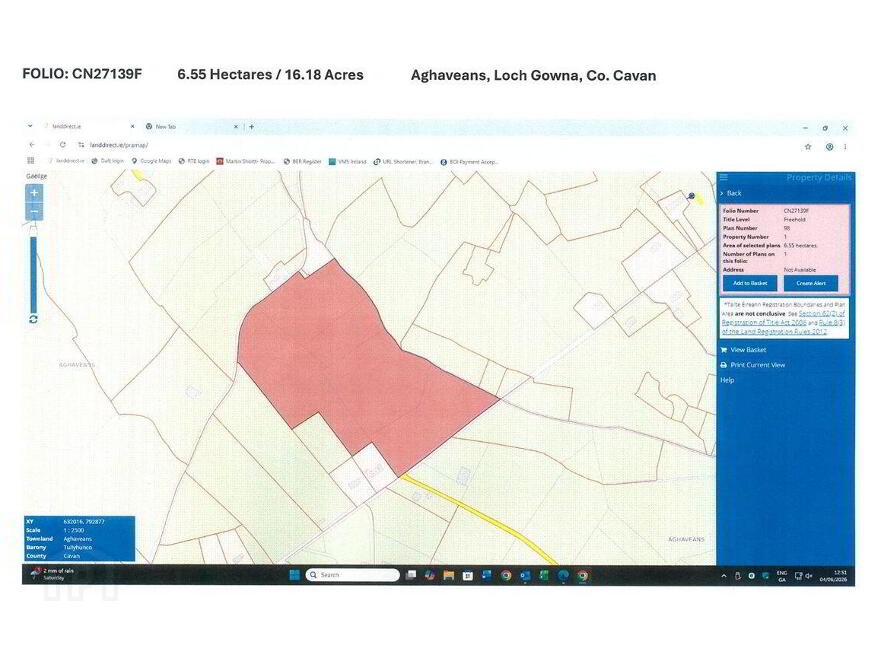Add the folio to basket
Image resolution: width=880 pixels, height=645 pixels.
(750, 283)
